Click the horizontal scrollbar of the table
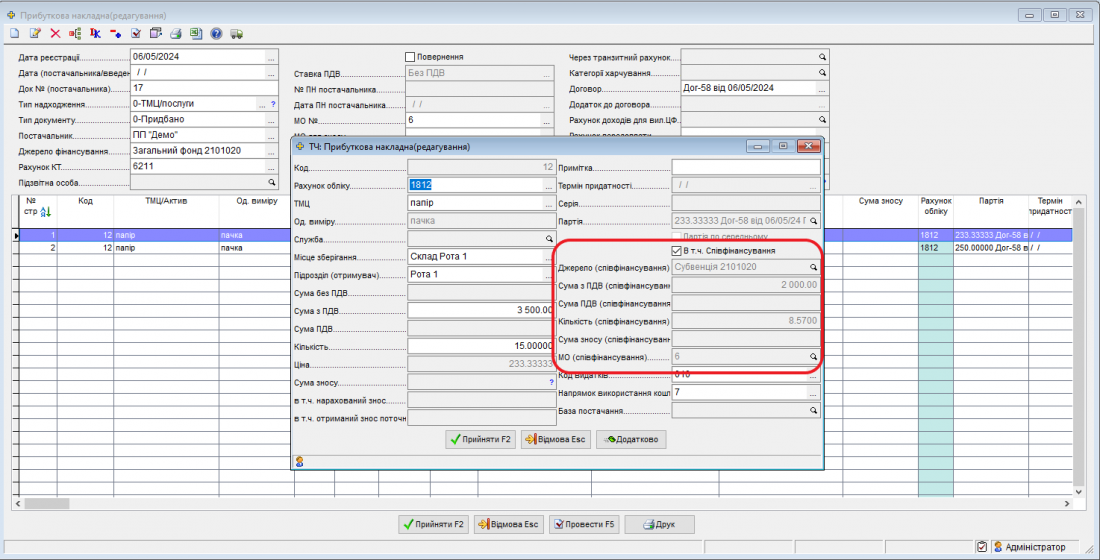The height and width of the screenshot is (560, 1100). [540, 502]
